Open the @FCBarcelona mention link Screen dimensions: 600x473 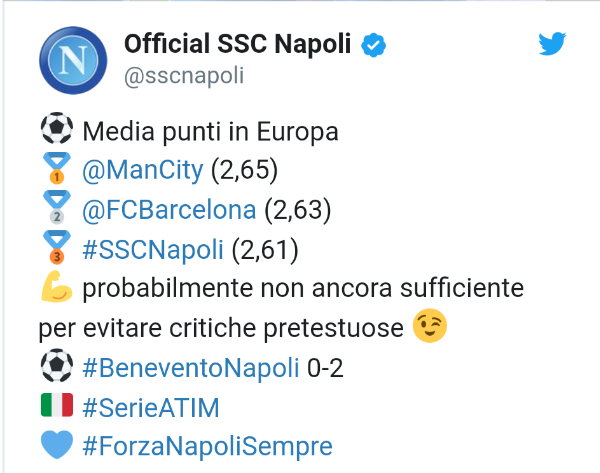pos(172,210)
